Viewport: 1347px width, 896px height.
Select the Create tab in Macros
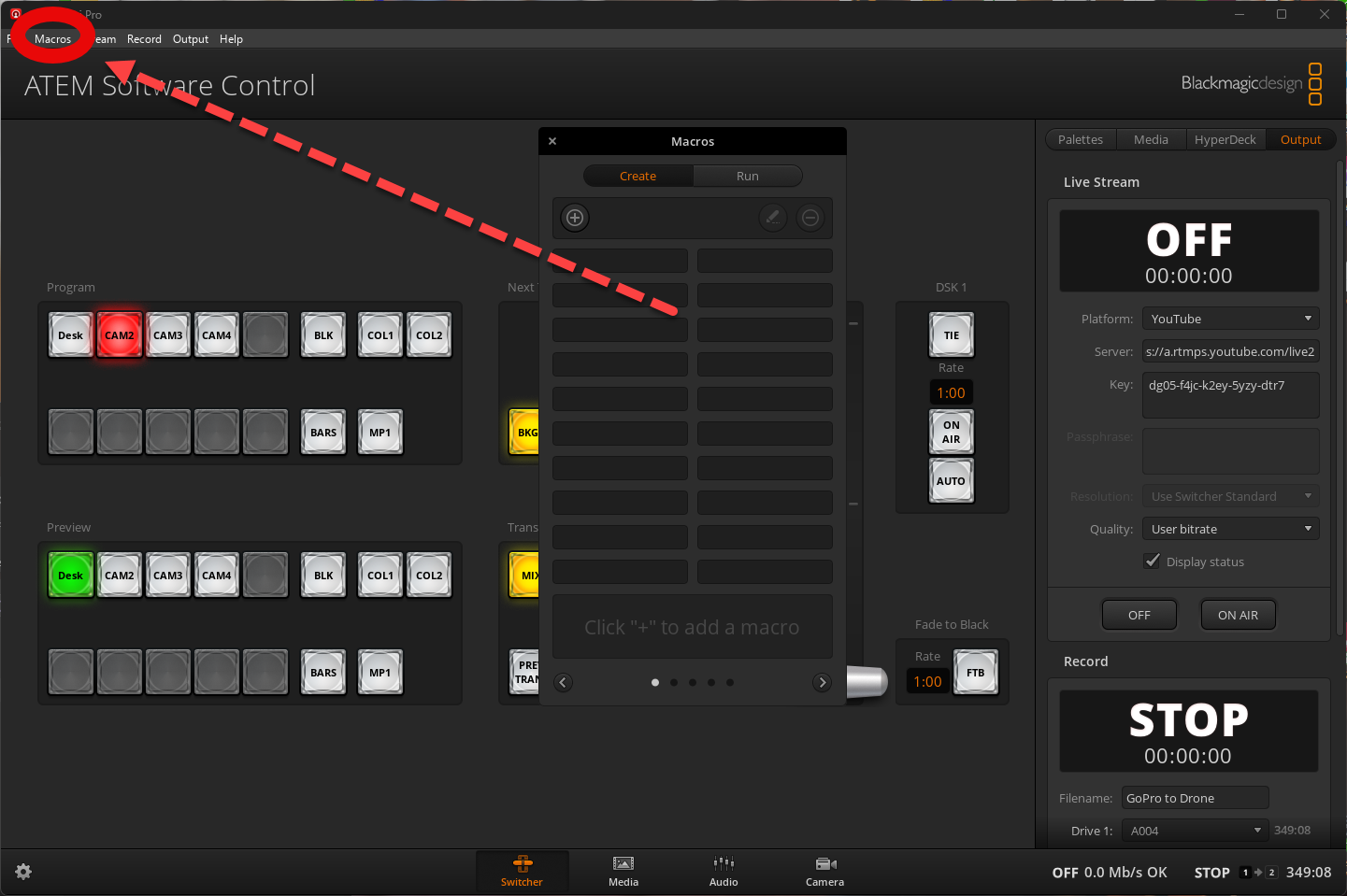pos(638,176)
